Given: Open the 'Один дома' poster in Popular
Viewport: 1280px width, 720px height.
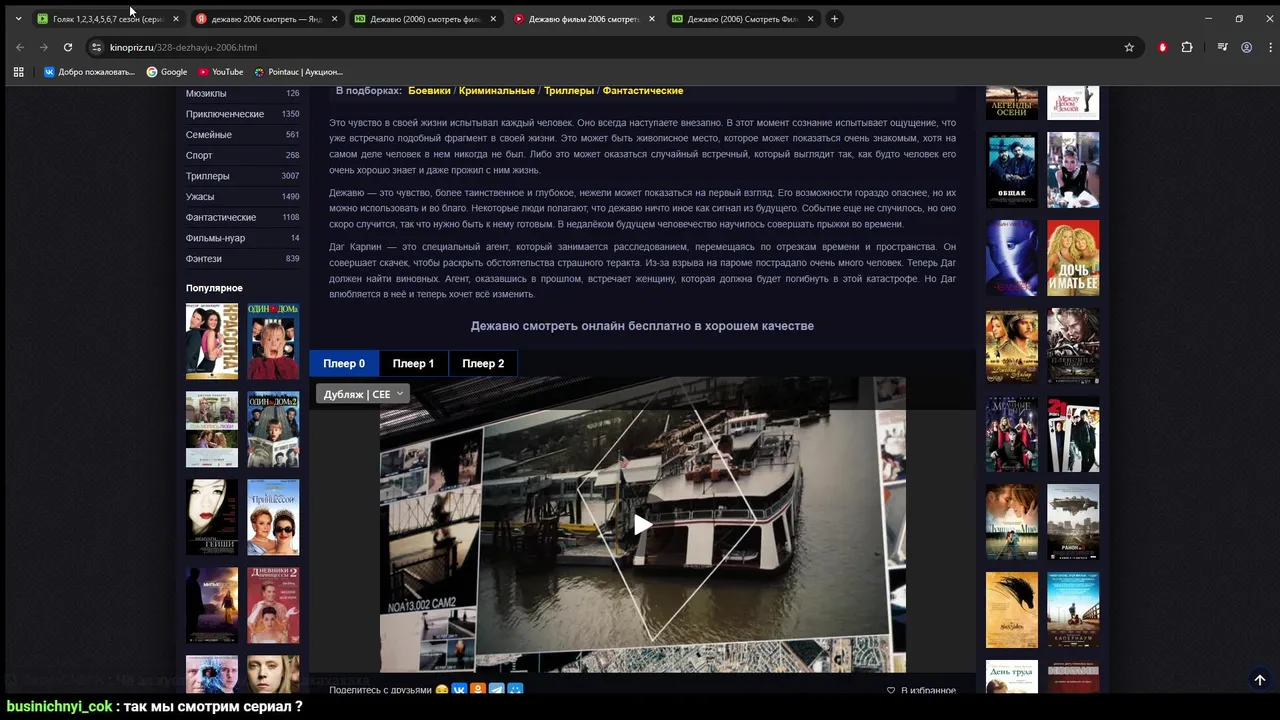Looking at the screenshot, I should 273,341.
